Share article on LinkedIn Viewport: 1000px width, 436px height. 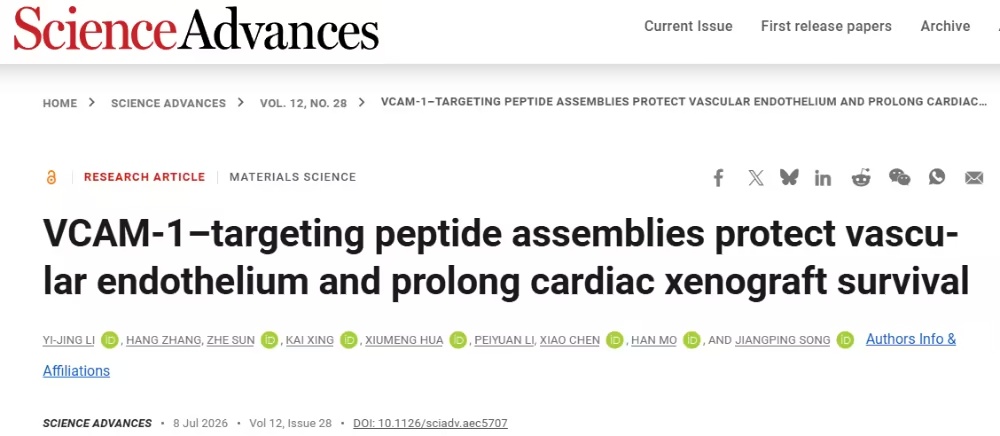[823, 178]
